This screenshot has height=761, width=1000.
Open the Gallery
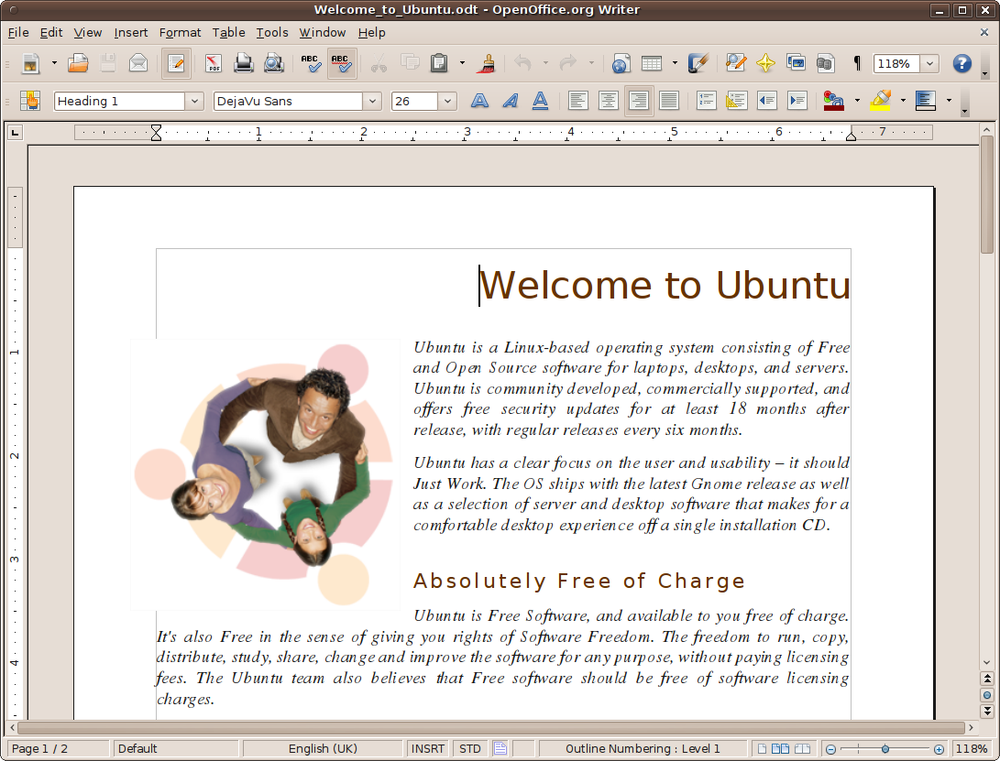(795, 63)
